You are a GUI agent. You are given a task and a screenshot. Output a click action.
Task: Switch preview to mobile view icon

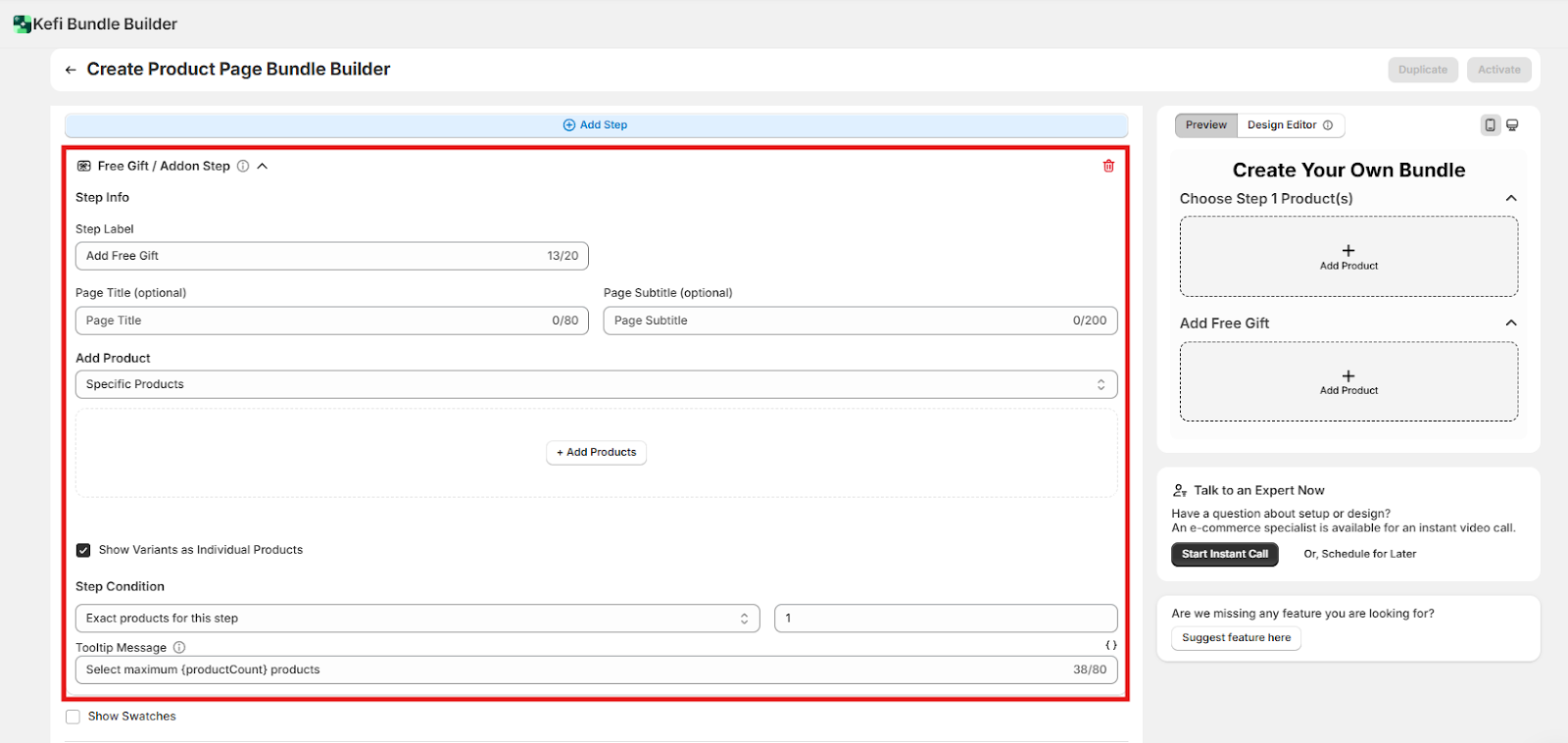click(1490, 125)
